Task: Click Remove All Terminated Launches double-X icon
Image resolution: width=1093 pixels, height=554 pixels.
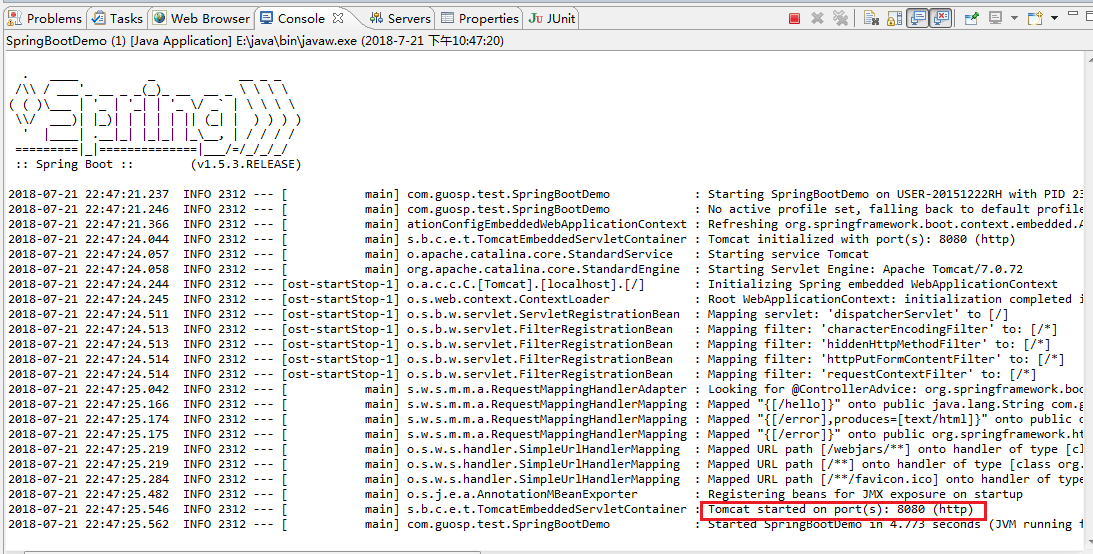Action: point(841,19)
